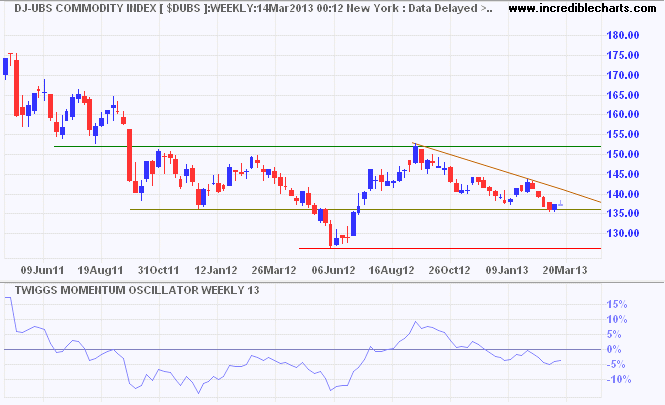Click the Twiggs Momentum Oscillator Weekly 13 title
This screenshot has height=405, width=665.
click(x=137, y=290)
